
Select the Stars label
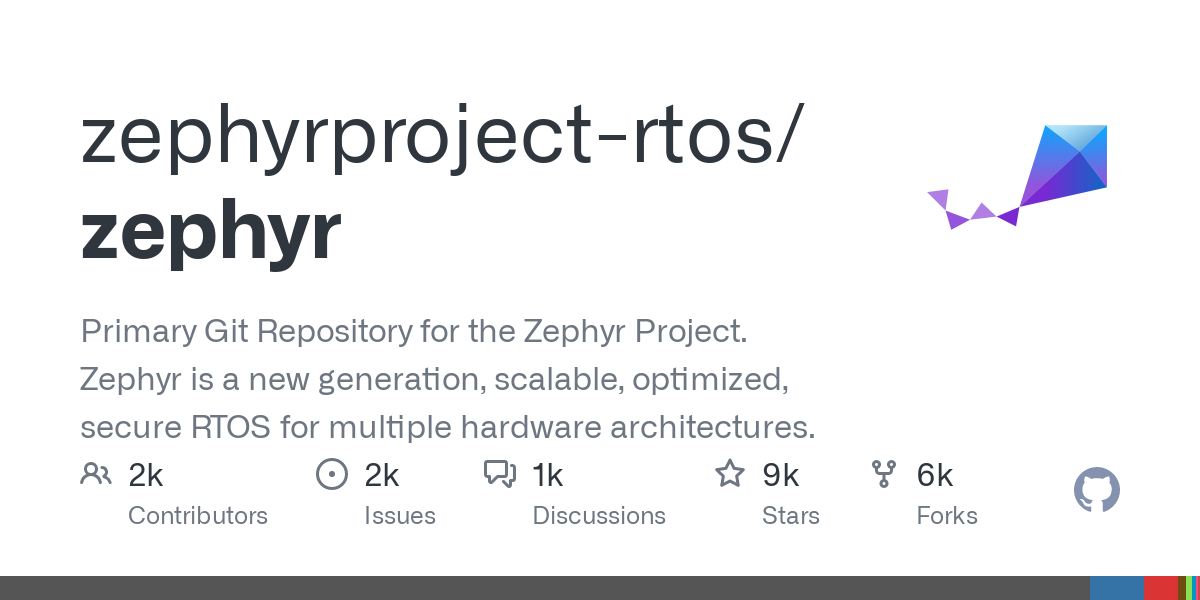(x=791, y=516)
